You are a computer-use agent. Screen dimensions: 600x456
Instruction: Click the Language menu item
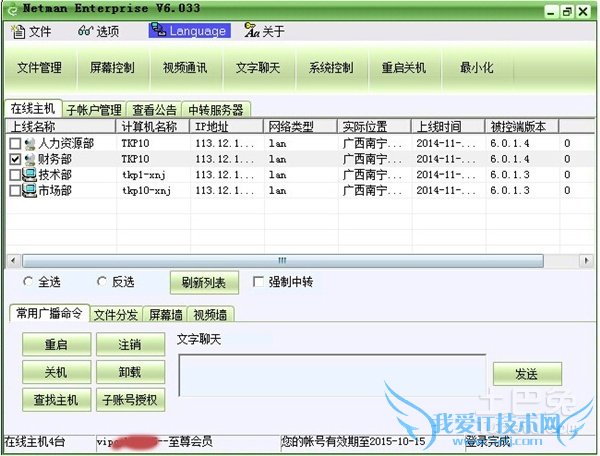coord(190,31)
